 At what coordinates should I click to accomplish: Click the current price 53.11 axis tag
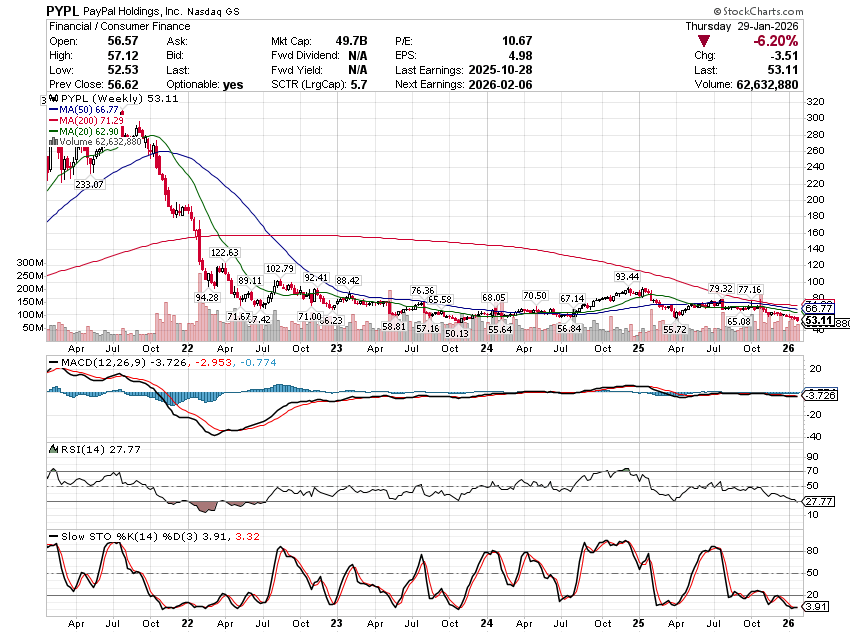tap(818, 320)
